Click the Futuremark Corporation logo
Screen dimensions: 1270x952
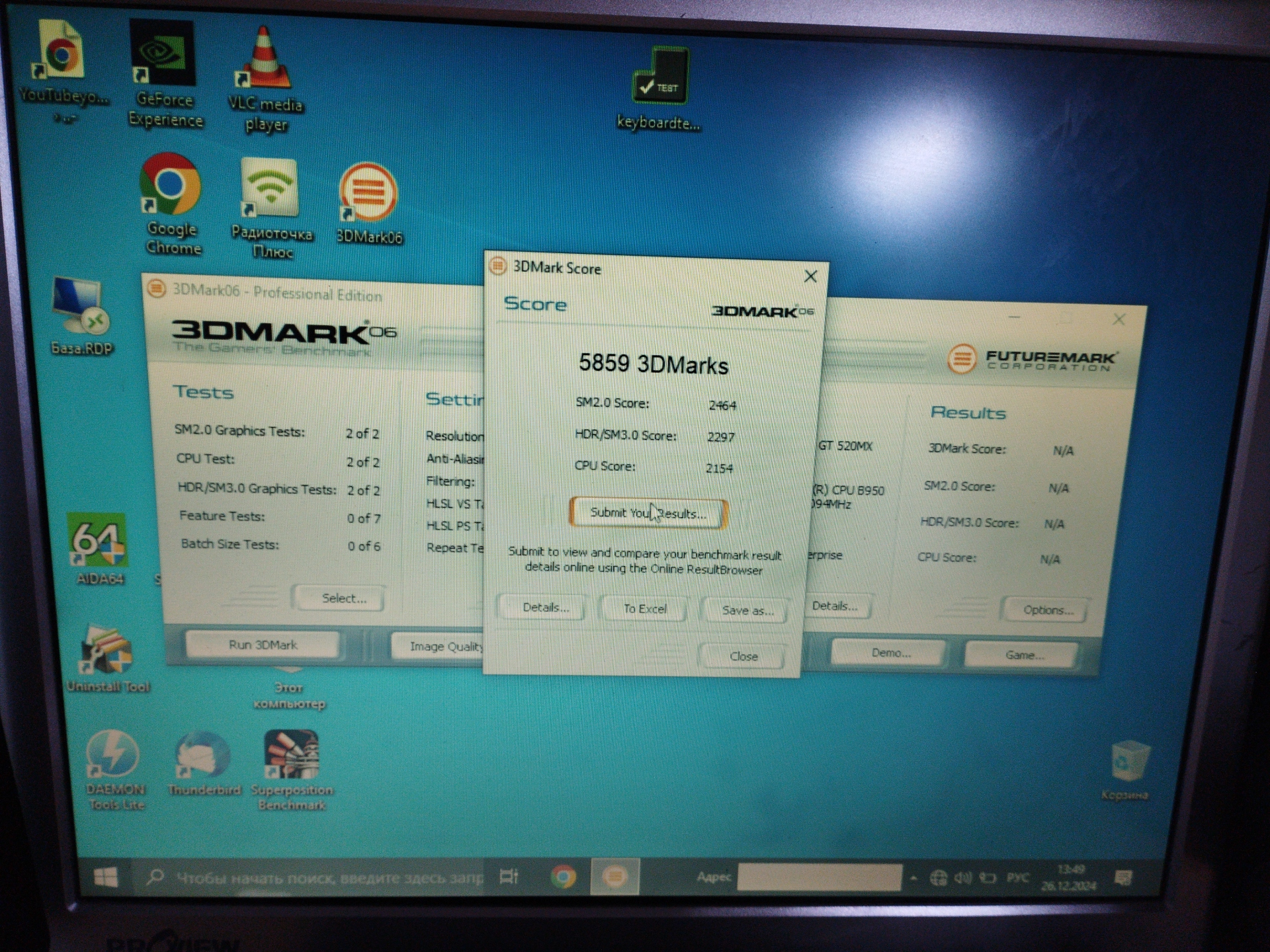coord(1033,359)
